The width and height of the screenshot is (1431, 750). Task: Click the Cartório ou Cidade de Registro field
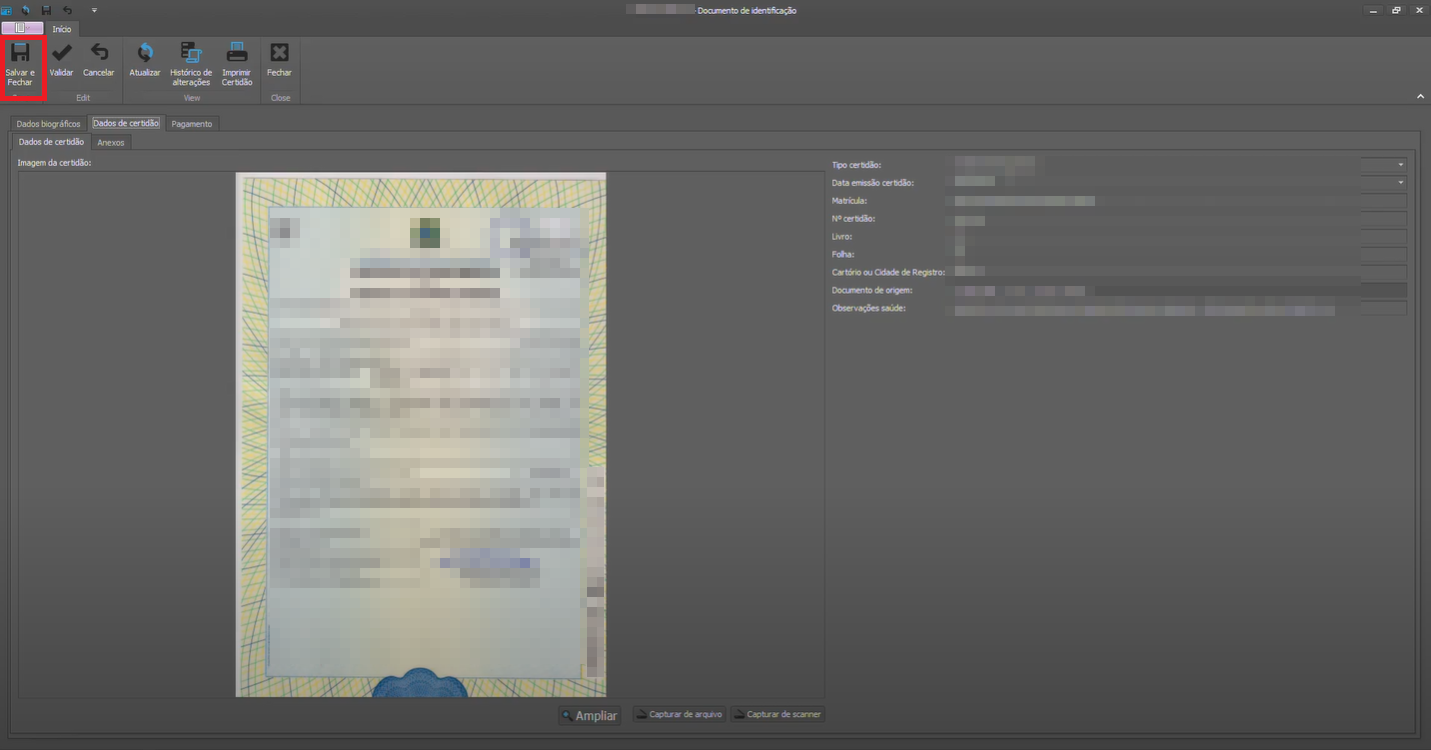1179,272
